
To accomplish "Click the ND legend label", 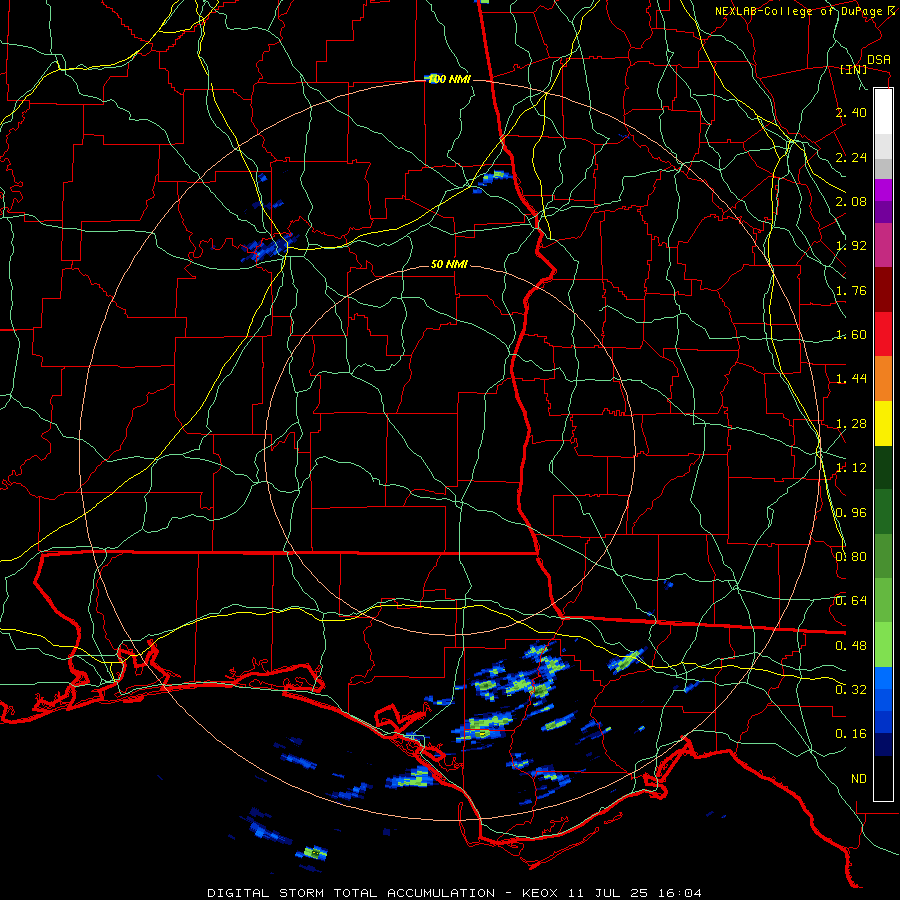I will tap(859, 779).
